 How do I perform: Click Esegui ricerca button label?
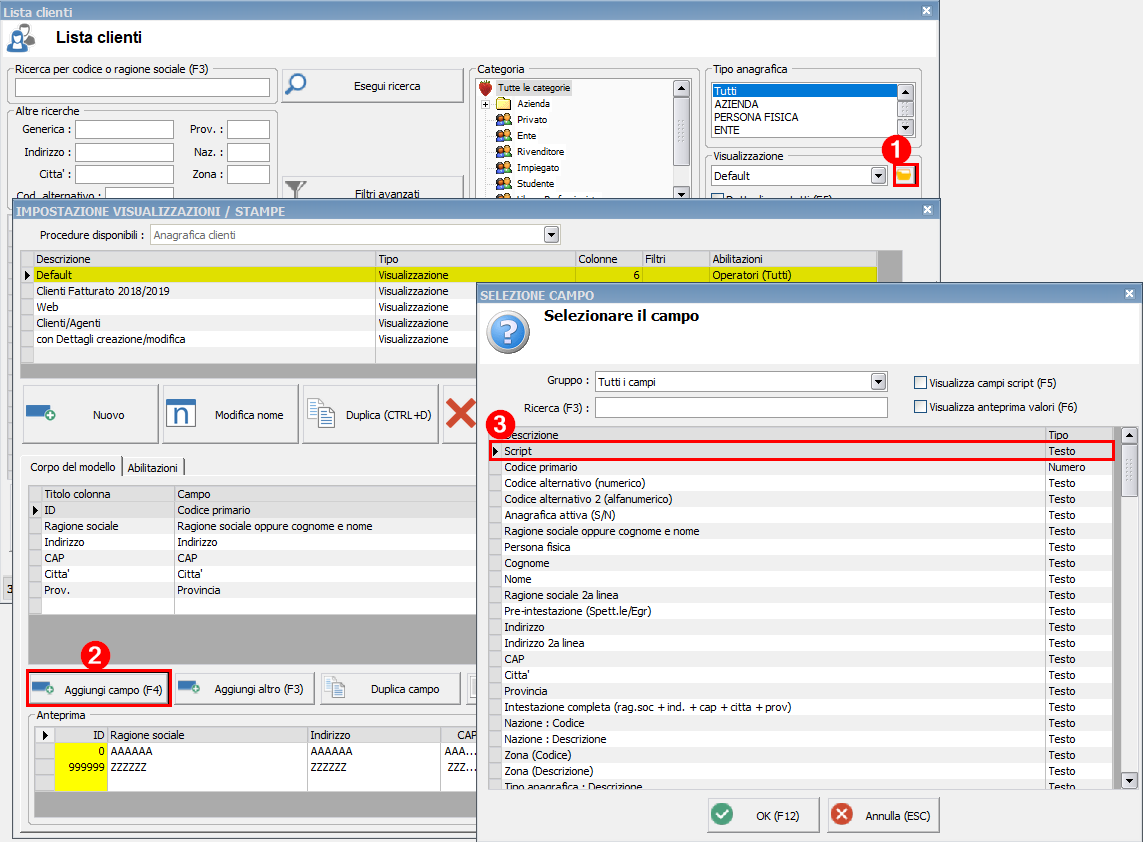pyautogui.click(x=387, y=86)
